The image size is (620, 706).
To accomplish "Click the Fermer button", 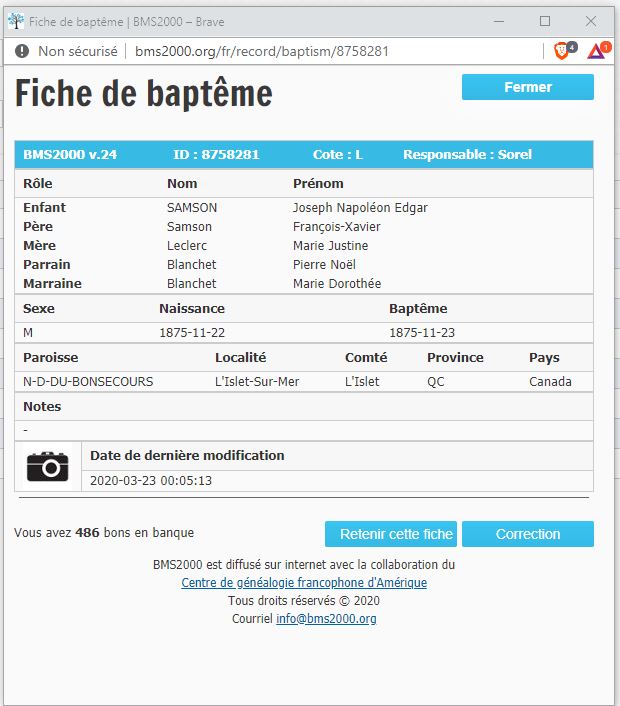I will [528, 87].
